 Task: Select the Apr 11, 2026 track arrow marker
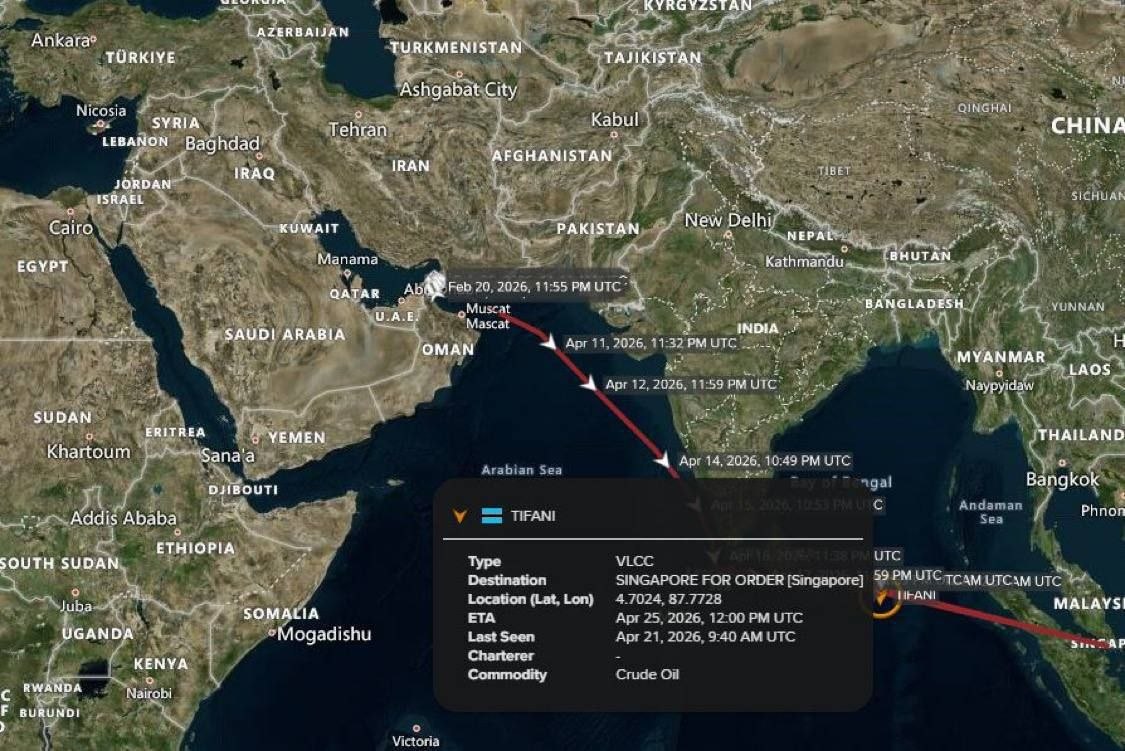549,342
